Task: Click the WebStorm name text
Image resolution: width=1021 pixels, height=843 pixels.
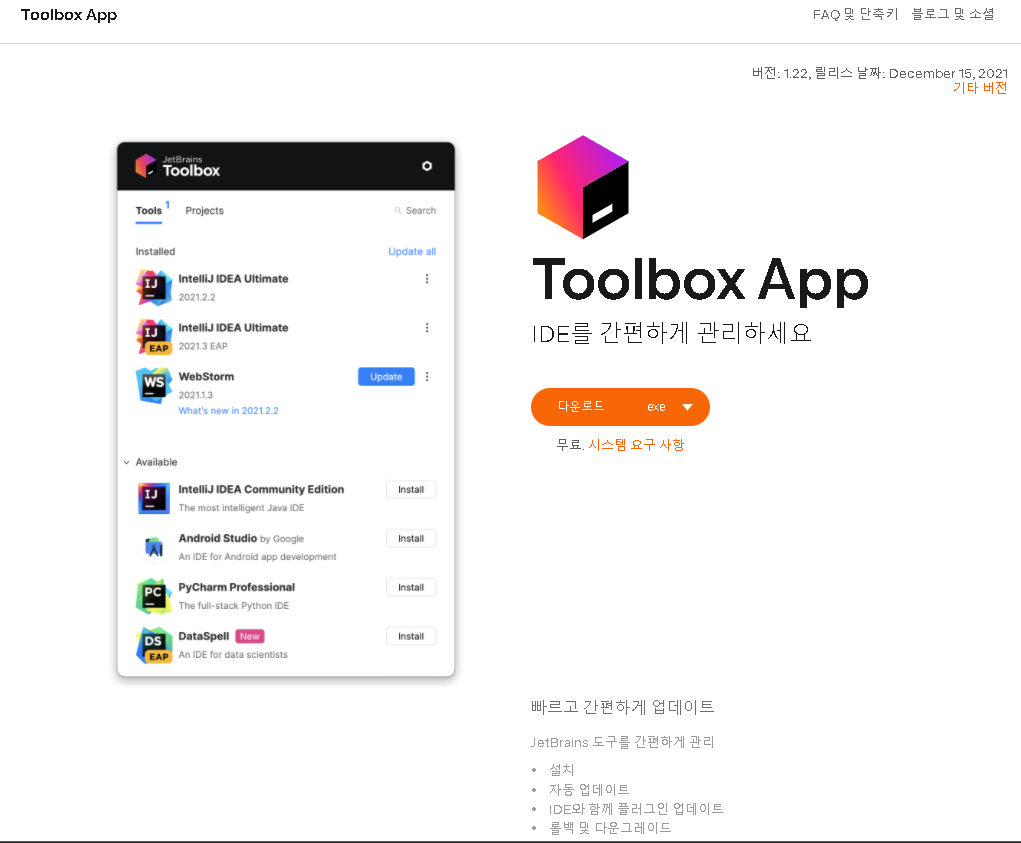Action: click(206, 376)
